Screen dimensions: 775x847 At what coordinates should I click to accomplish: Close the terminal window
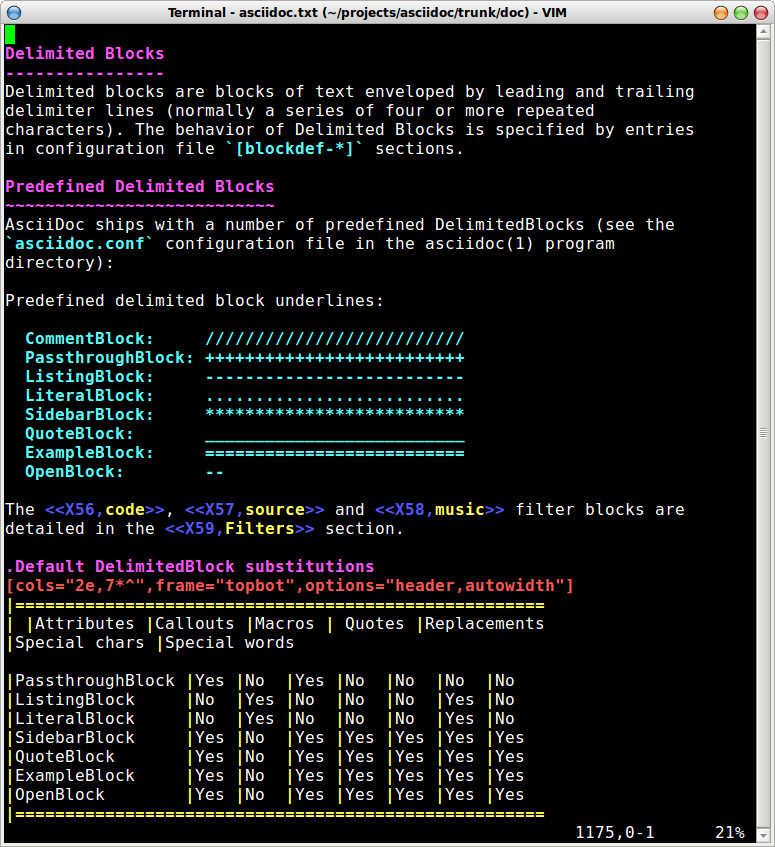tap(760, 12)
